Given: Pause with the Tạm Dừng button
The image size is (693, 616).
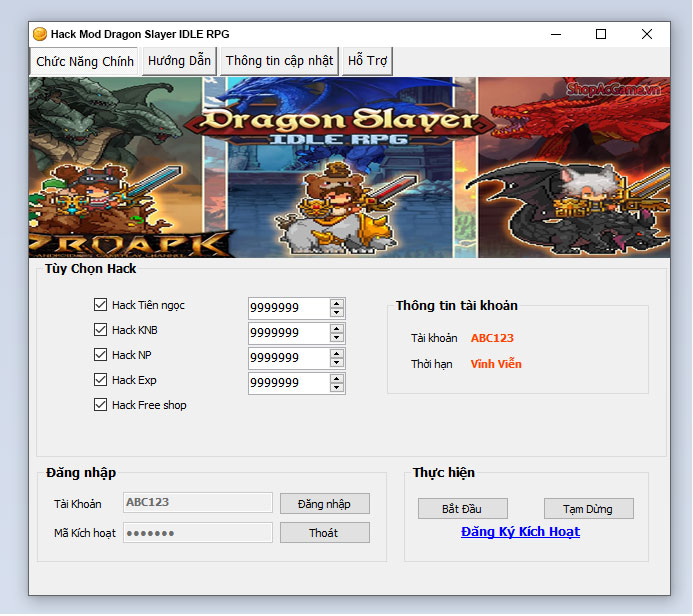Looking at the screenshot, I should (x=589, y=509).
